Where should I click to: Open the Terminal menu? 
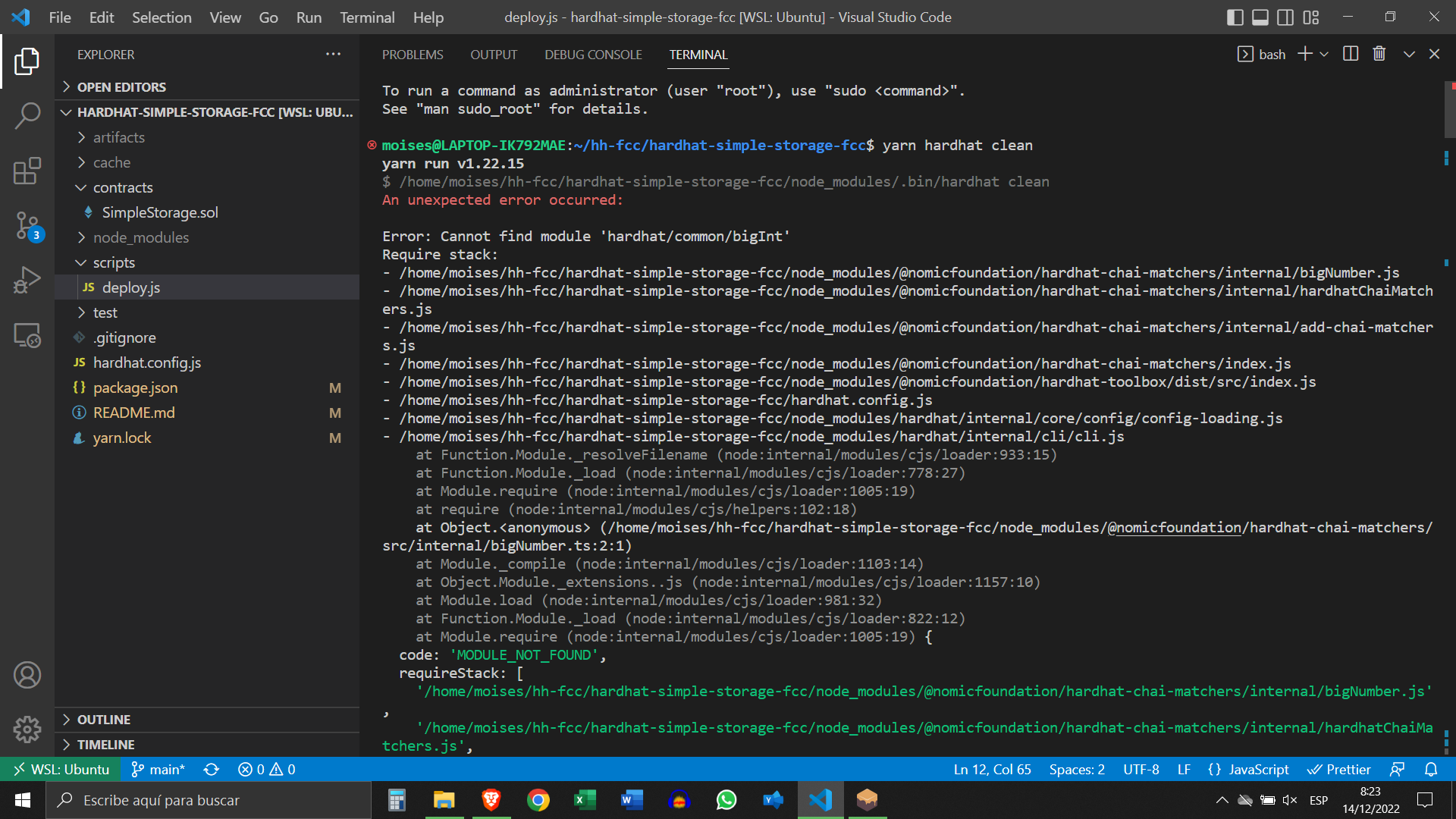point(366,17)
